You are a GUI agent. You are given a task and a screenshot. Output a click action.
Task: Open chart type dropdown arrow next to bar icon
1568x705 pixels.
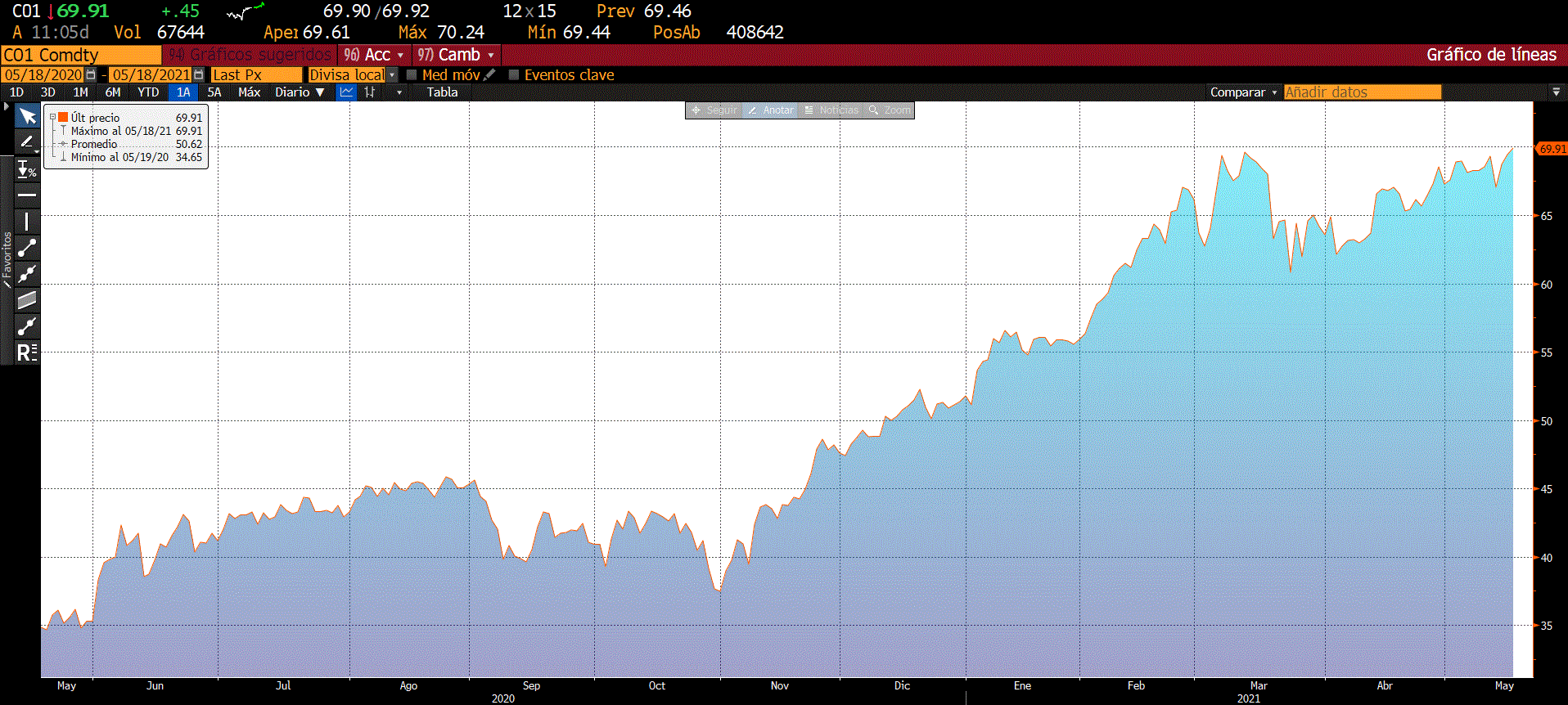click(399, 92)
